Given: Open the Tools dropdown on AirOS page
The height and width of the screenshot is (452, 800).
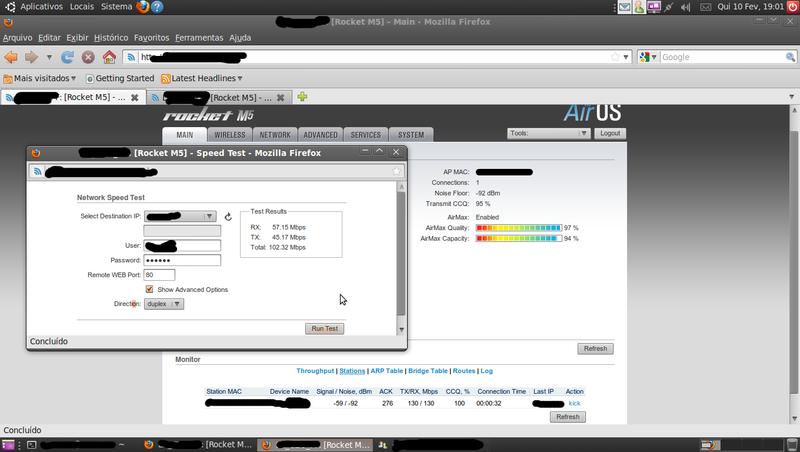Looking at the screenshot, I should tap(548, 133).
